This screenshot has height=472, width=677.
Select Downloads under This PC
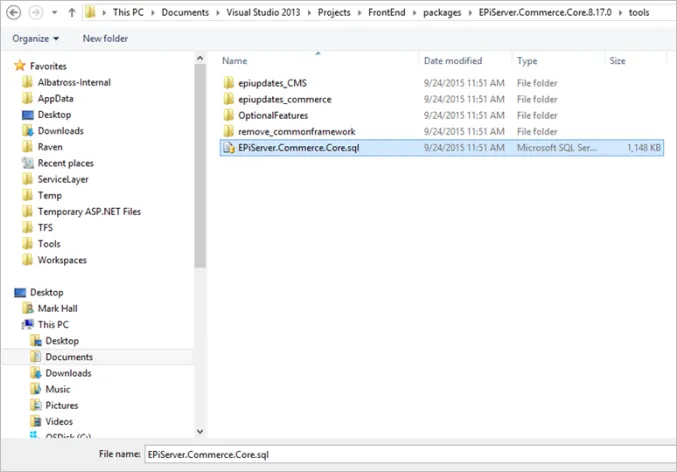[68, 373]
